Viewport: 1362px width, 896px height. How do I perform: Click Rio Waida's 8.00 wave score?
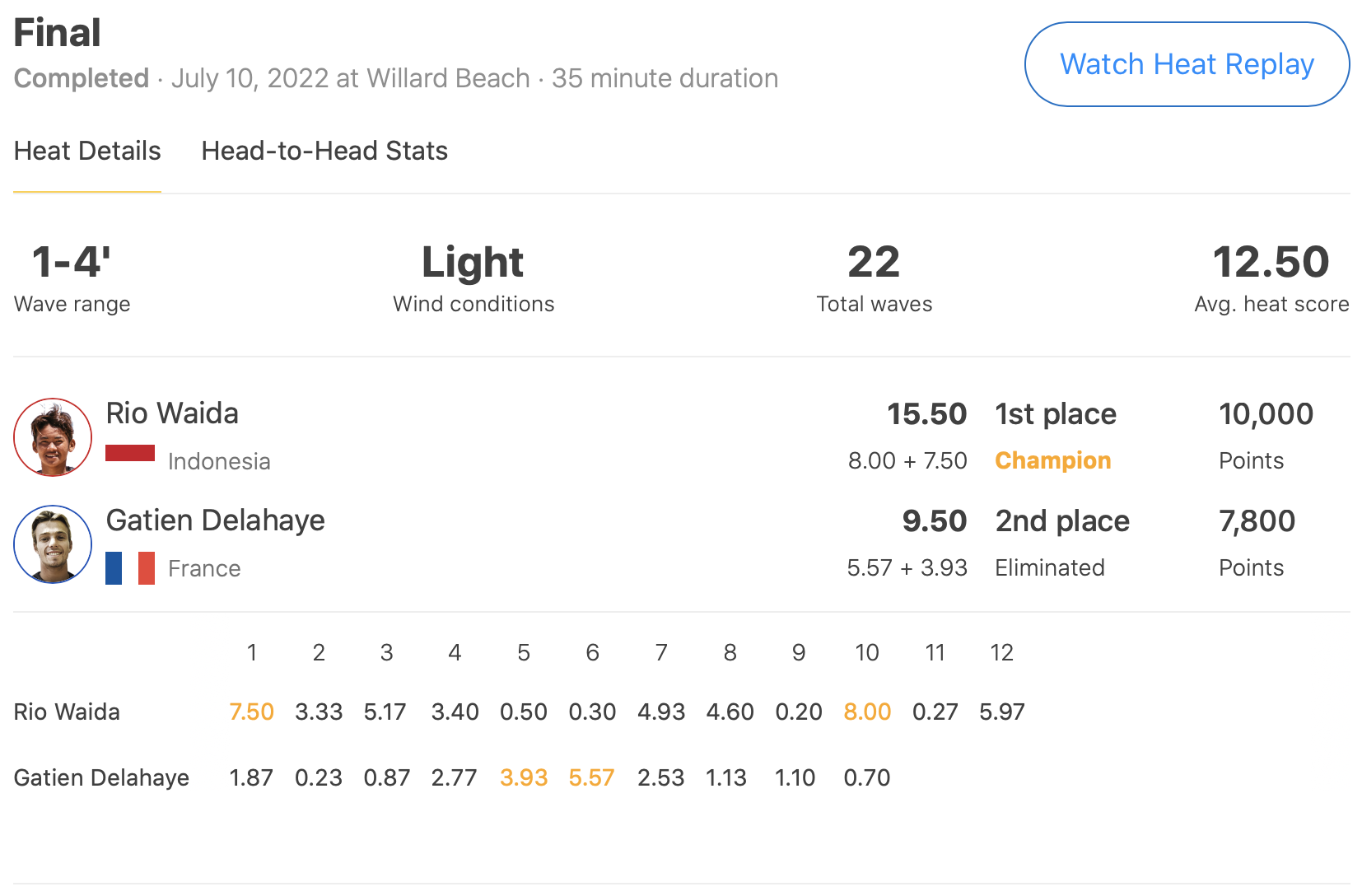[867, 712]
